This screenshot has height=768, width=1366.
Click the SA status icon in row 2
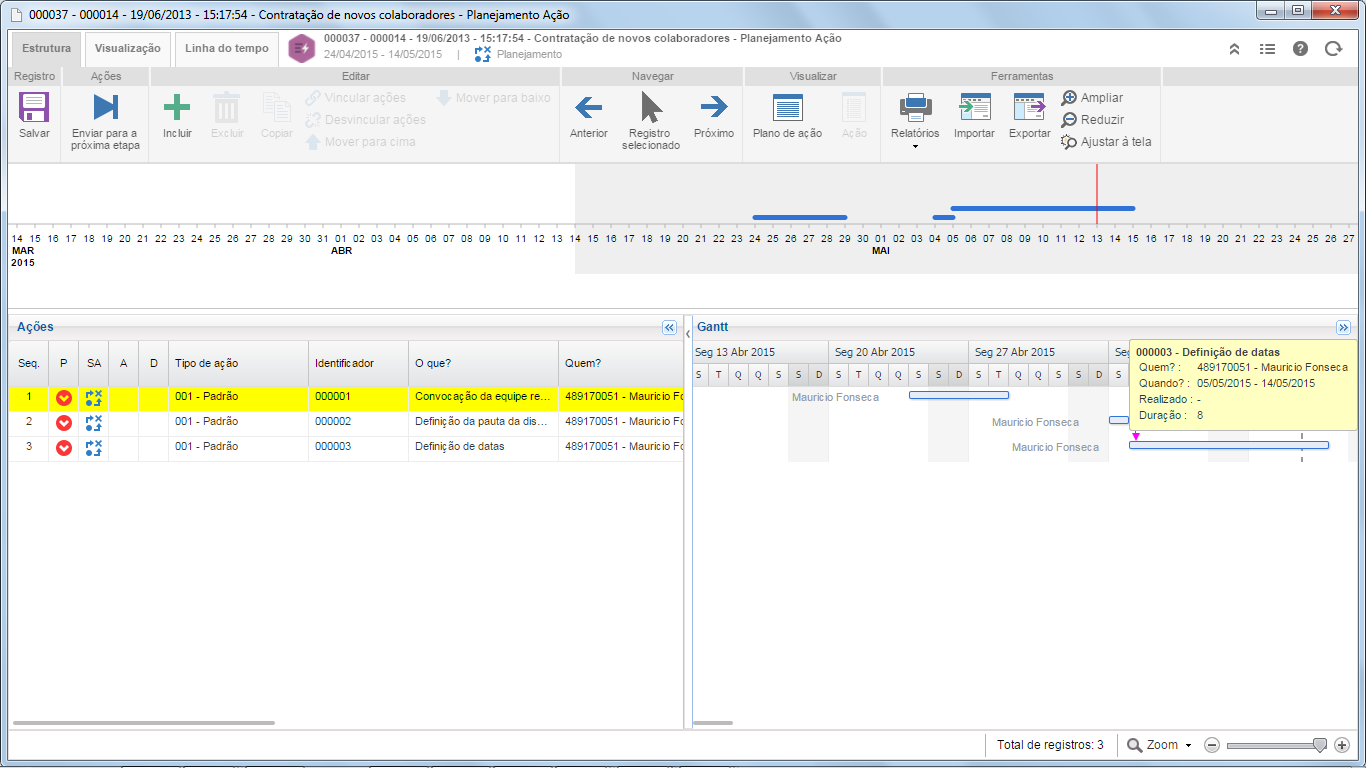94,423
